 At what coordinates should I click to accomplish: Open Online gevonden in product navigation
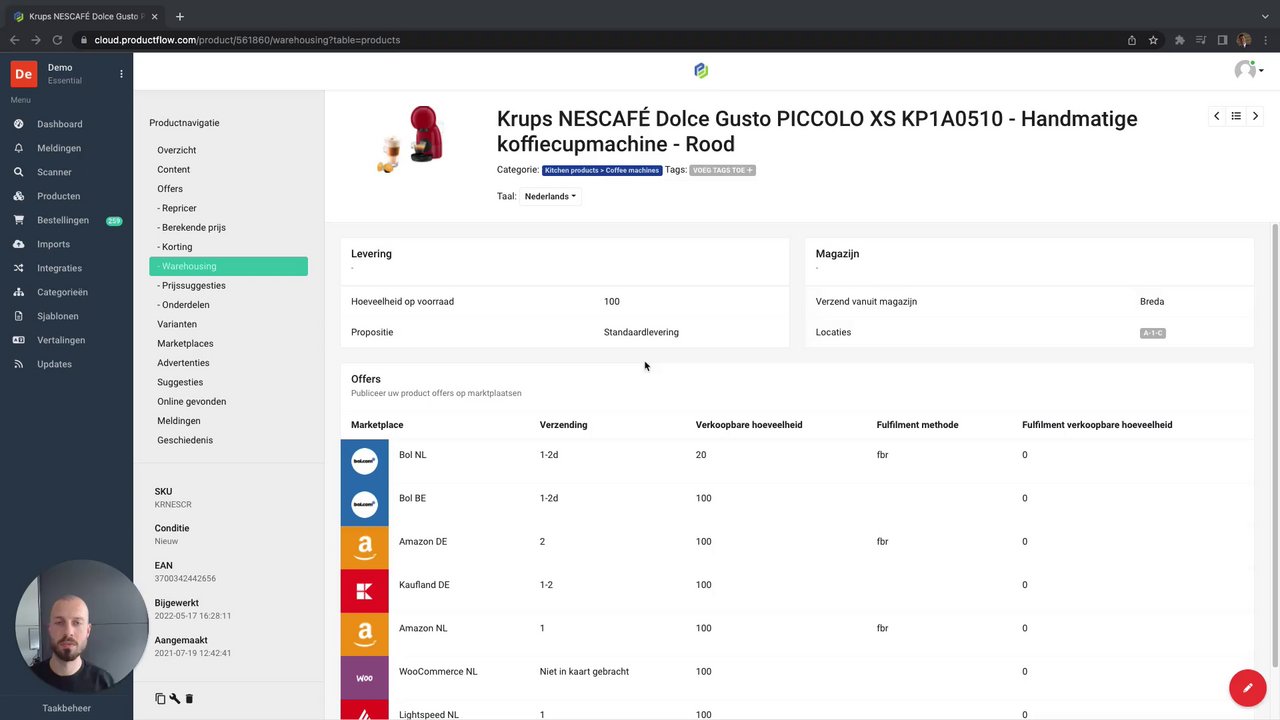[x=191, y=401]
